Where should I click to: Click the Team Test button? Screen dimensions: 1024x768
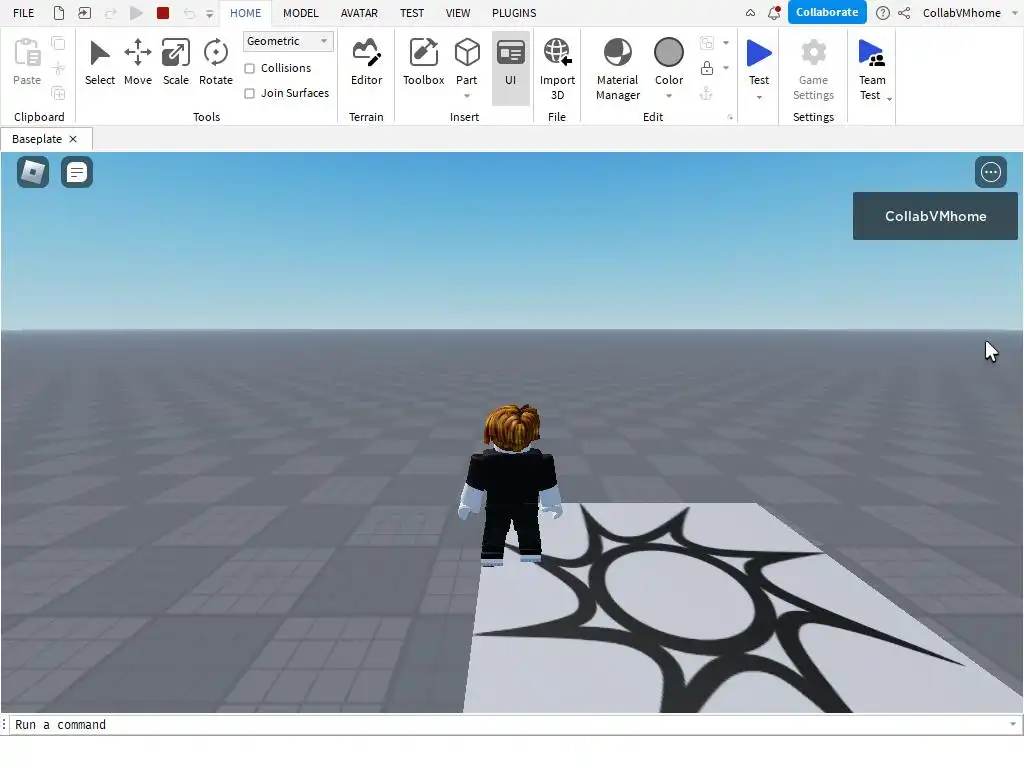tap(872, 69)
